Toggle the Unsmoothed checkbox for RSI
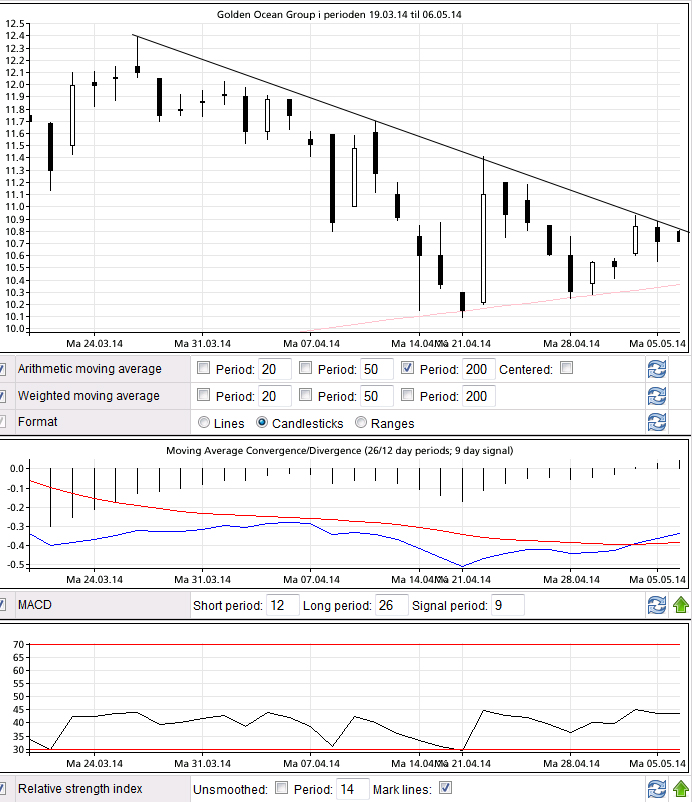This screenshot has width=692, height=802. (x=281, y=788)
